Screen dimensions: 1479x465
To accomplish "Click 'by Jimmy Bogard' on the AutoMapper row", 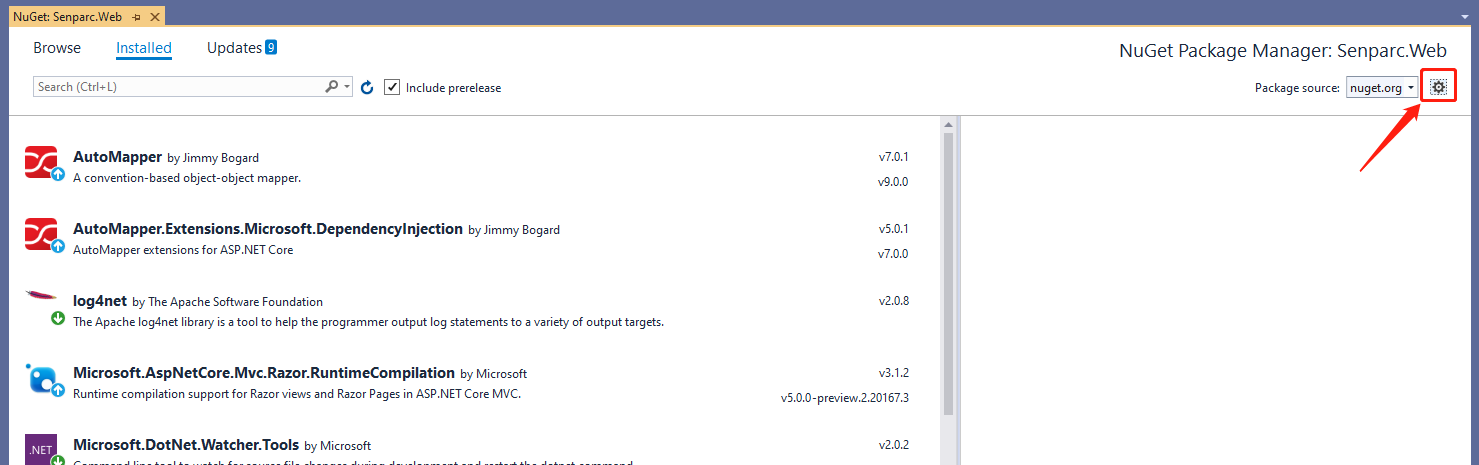I will tap(213, 158).
